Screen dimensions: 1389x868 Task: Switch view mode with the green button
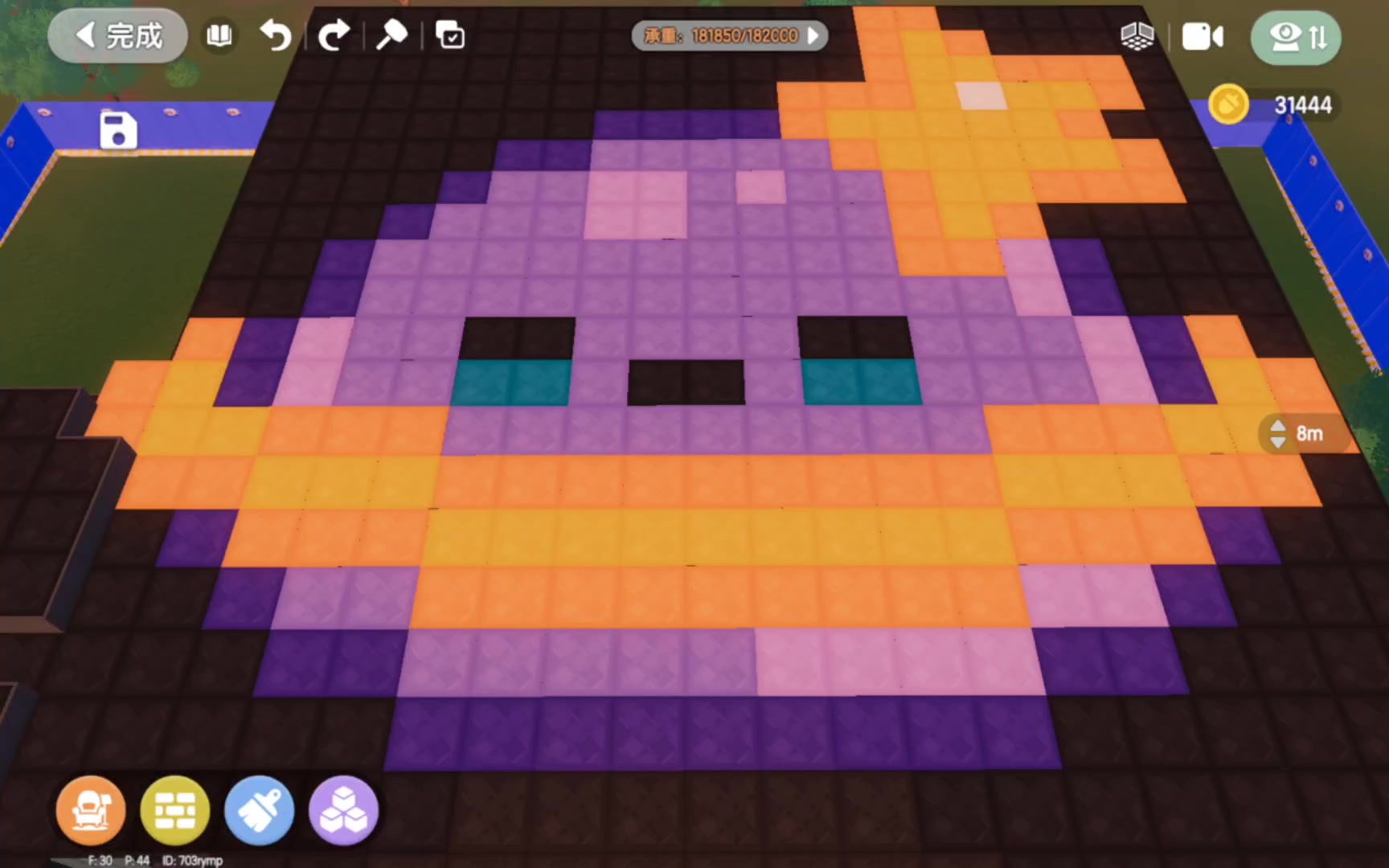pyautogui.click(x=1296, y=38)
